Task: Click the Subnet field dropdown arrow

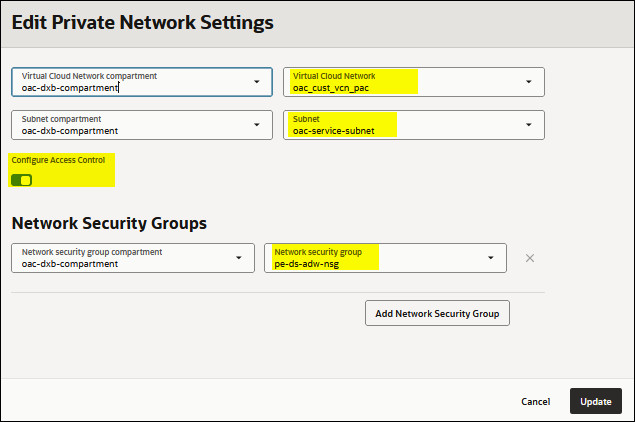Action: (x=528, y=125)
